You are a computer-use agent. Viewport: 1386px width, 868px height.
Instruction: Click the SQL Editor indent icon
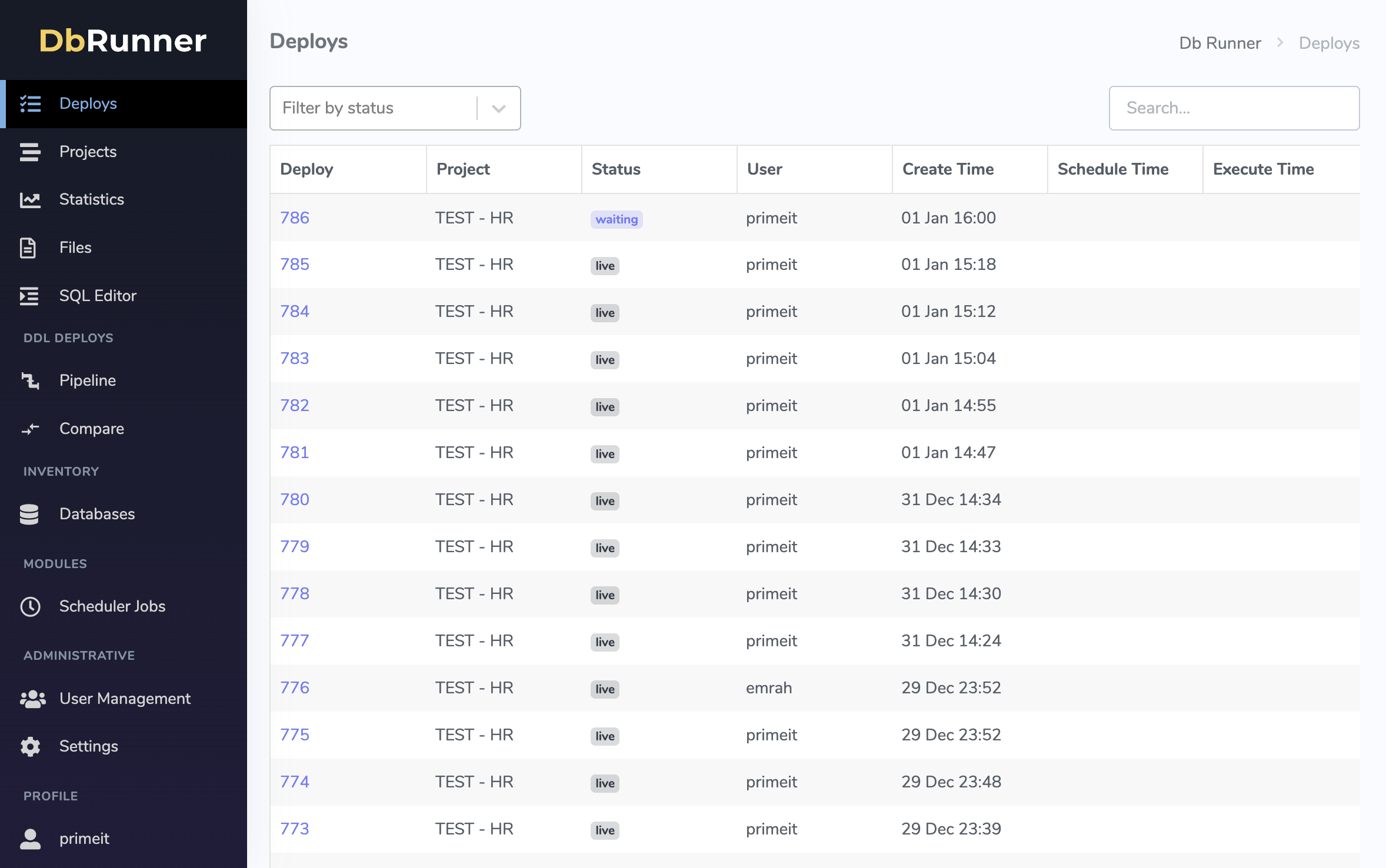click(x=29, y=296)
